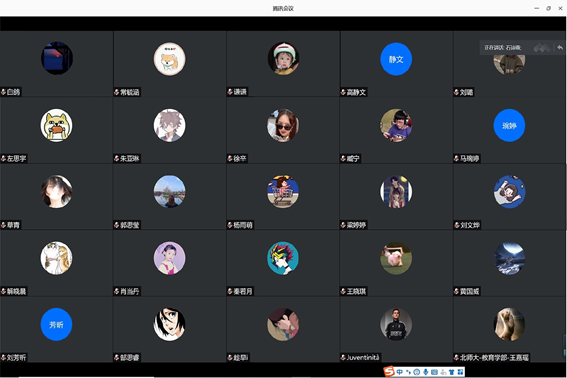Click the muted mic icon beside 秦若月
The width and height of the screenshot is (567, 378).
[230, 291]
